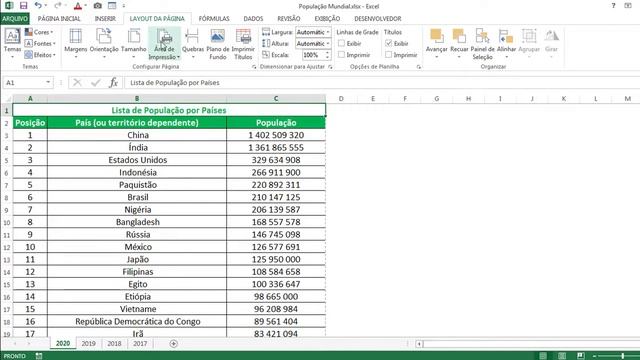The width and height of the screenshot is (640, 360).
Task: Switch to the FÓRMULAS tab
Action: pos(214,18)
